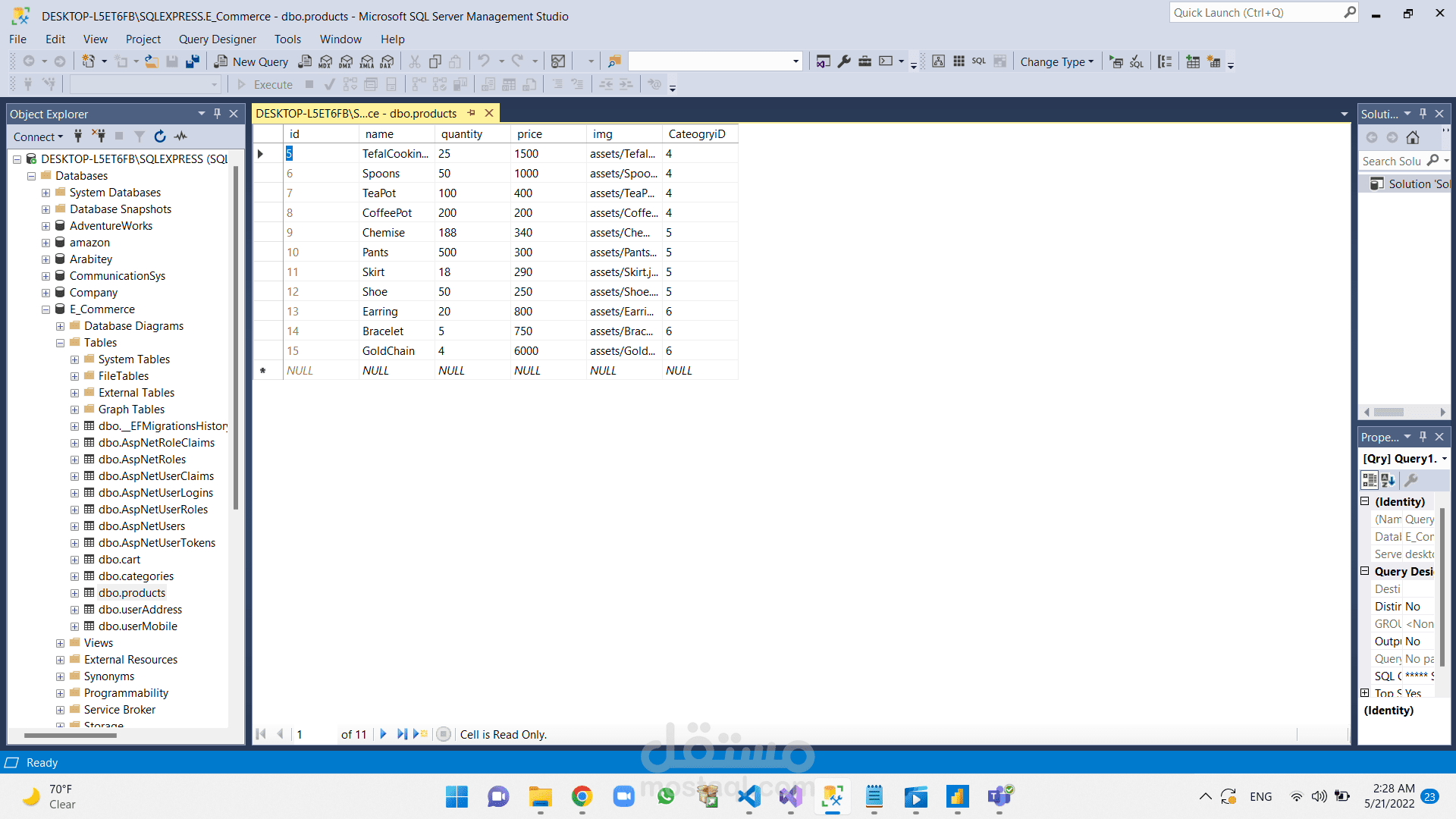Open Visual Studio Code from the taskbar
Image resolution: width=1456 pixels, height=819 pixels.
click(x=748, y=798)
